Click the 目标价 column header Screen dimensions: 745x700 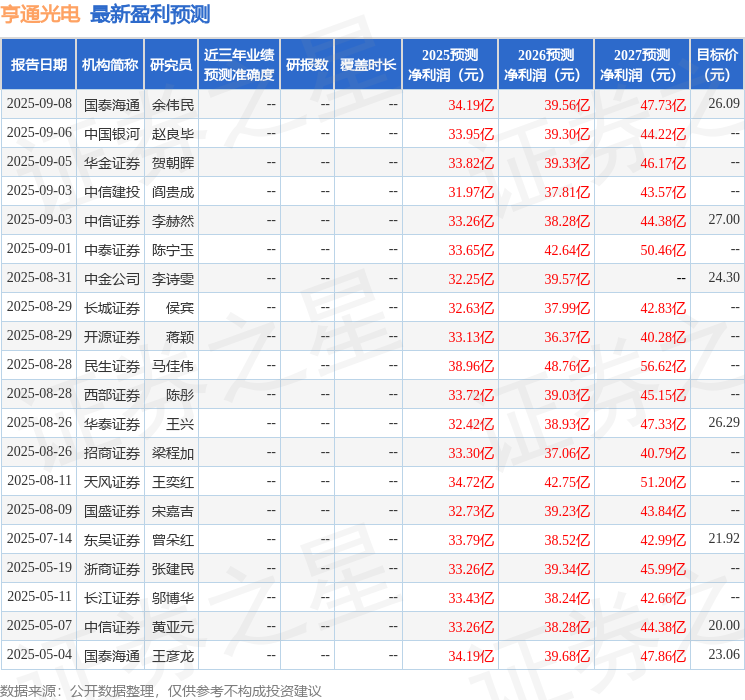coord(717,64)
